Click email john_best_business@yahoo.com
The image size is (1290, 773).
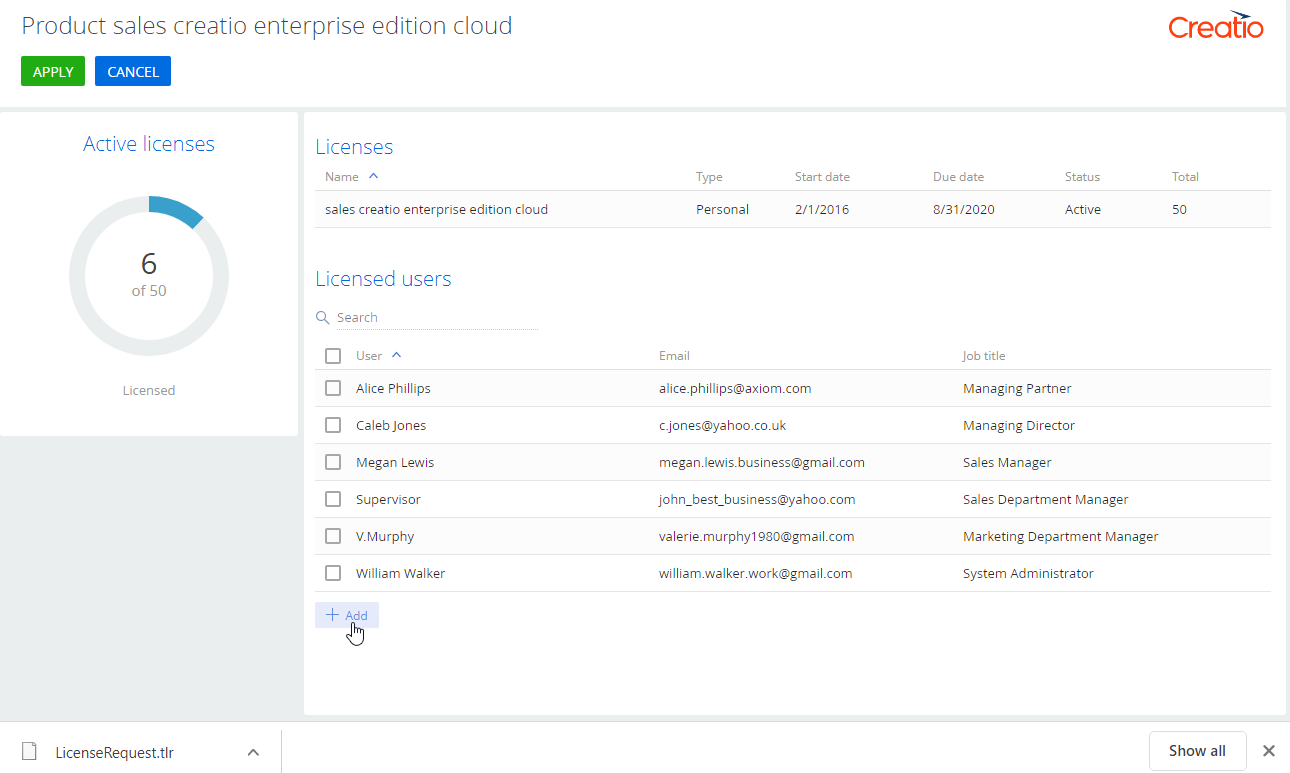757,499
